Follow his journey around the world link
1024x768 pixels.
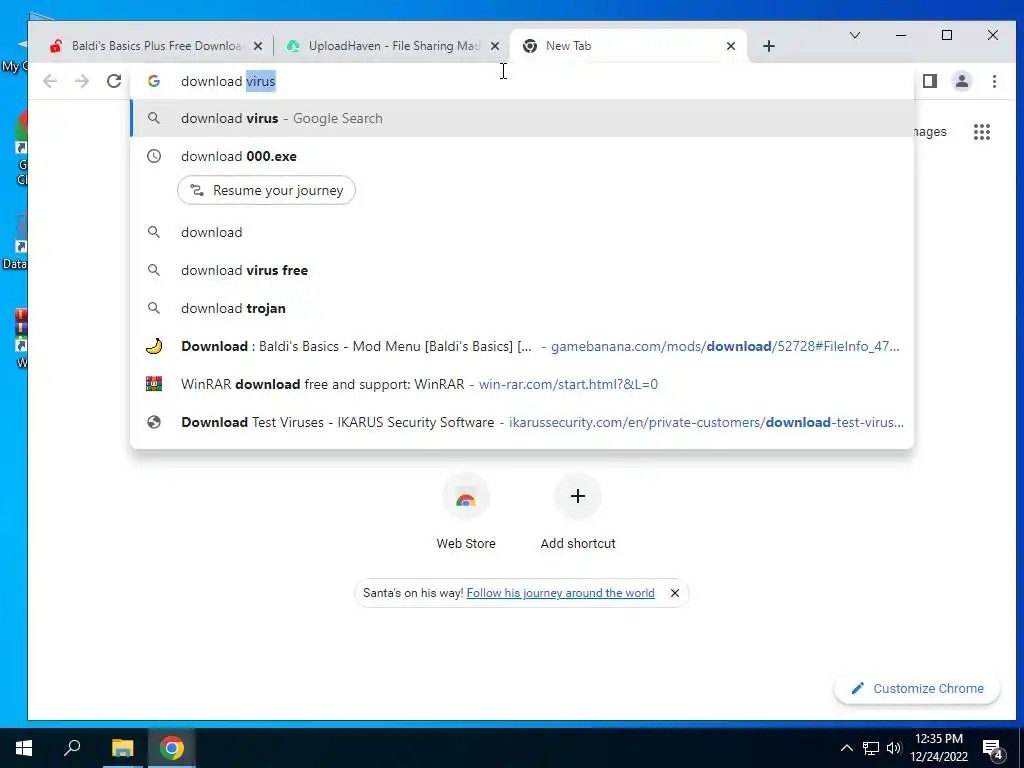coord(560,593)
